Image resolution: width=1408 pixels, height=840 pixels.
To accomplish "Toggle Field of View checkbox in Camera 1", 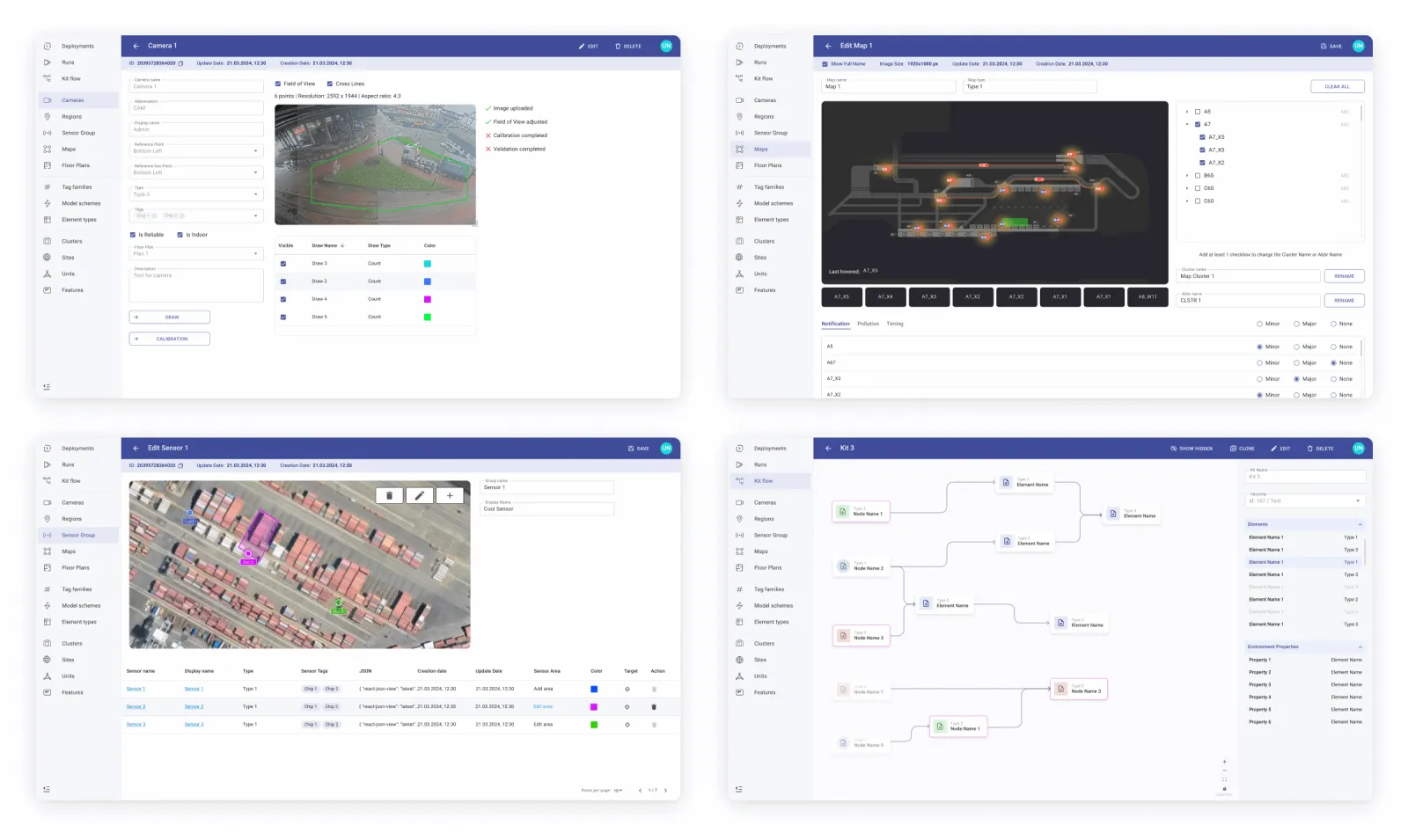I will click(x=278, y=84).
